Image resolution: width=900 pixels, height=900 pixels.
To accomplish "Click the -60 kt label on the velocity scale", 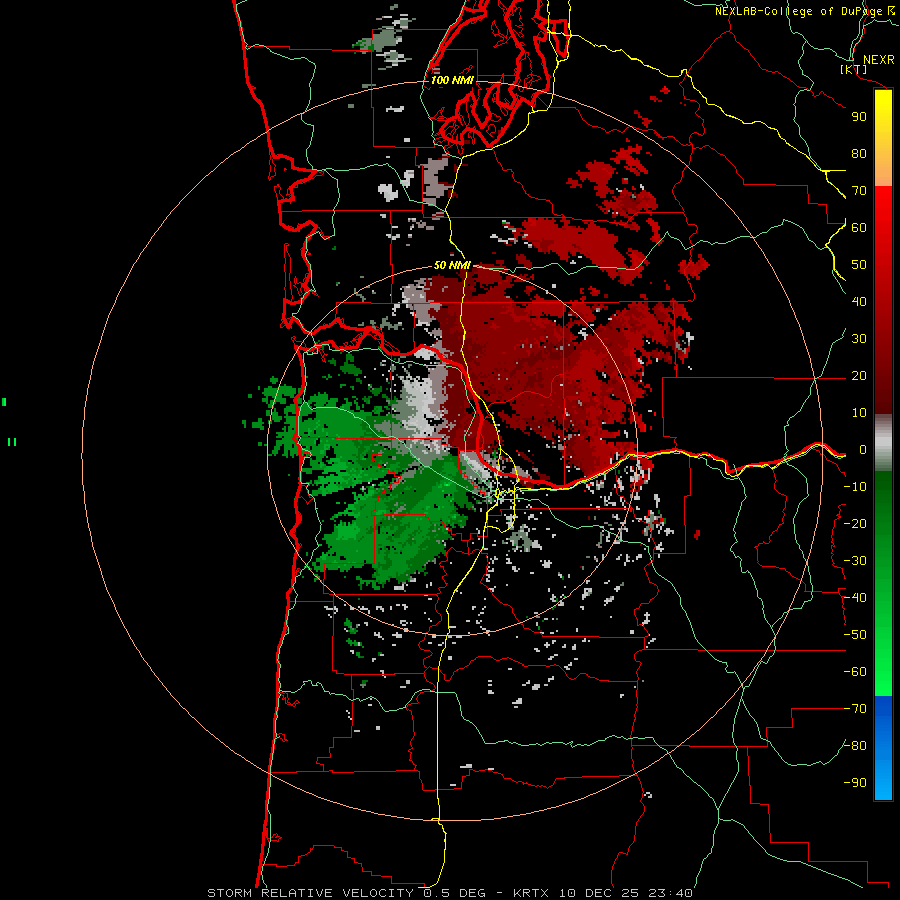I will (855, 672).
